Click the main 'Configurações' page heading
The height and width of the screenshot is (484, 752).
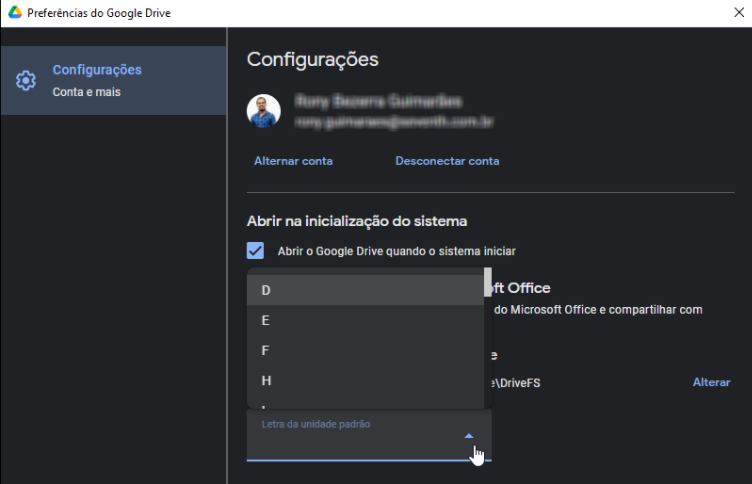(313, 59)
